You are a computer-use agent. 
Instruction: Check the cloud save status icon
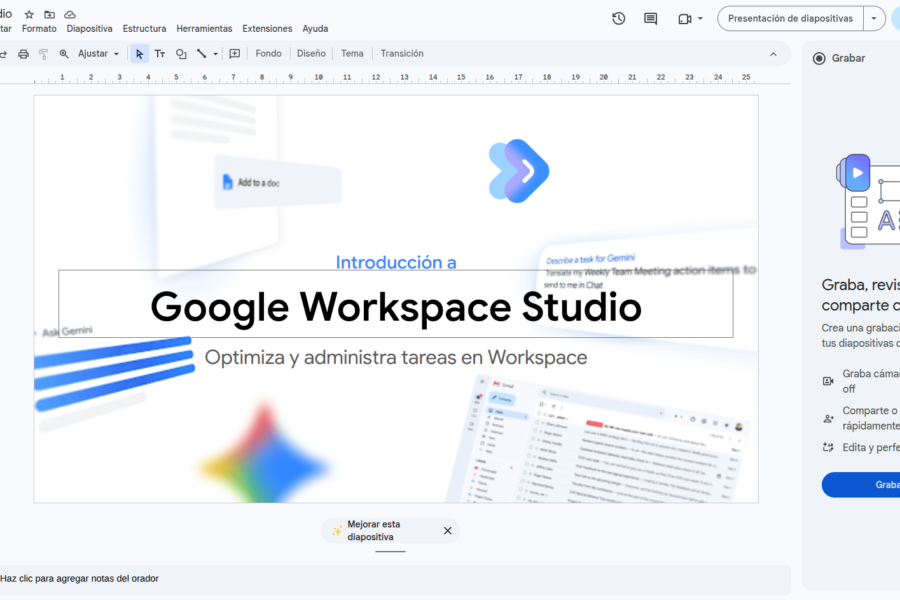[x=69, y=14]
